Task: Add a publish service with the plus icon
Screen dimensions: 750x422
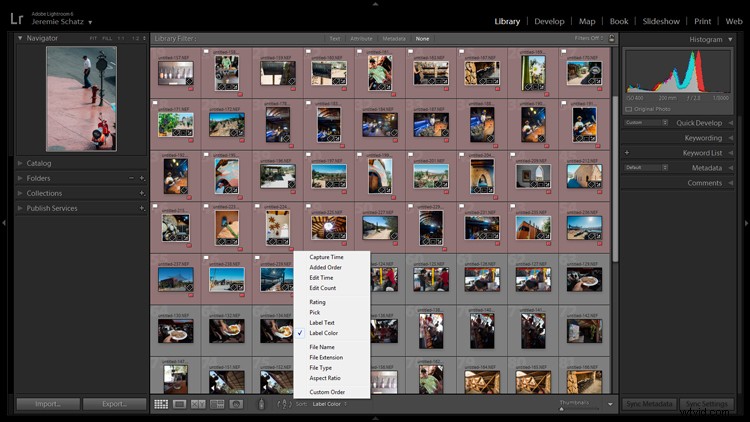Action: tap(142, 209)
